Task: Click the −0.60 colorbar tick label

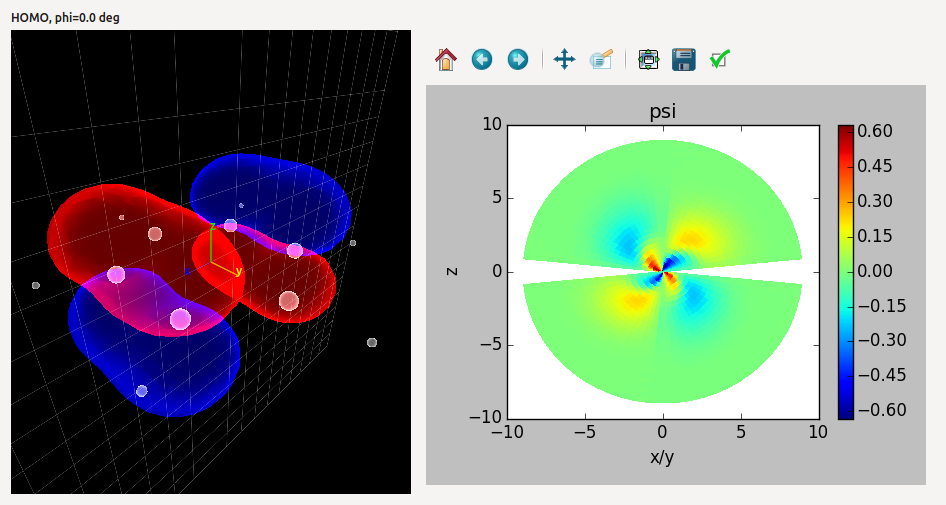Action: (881, 410)
